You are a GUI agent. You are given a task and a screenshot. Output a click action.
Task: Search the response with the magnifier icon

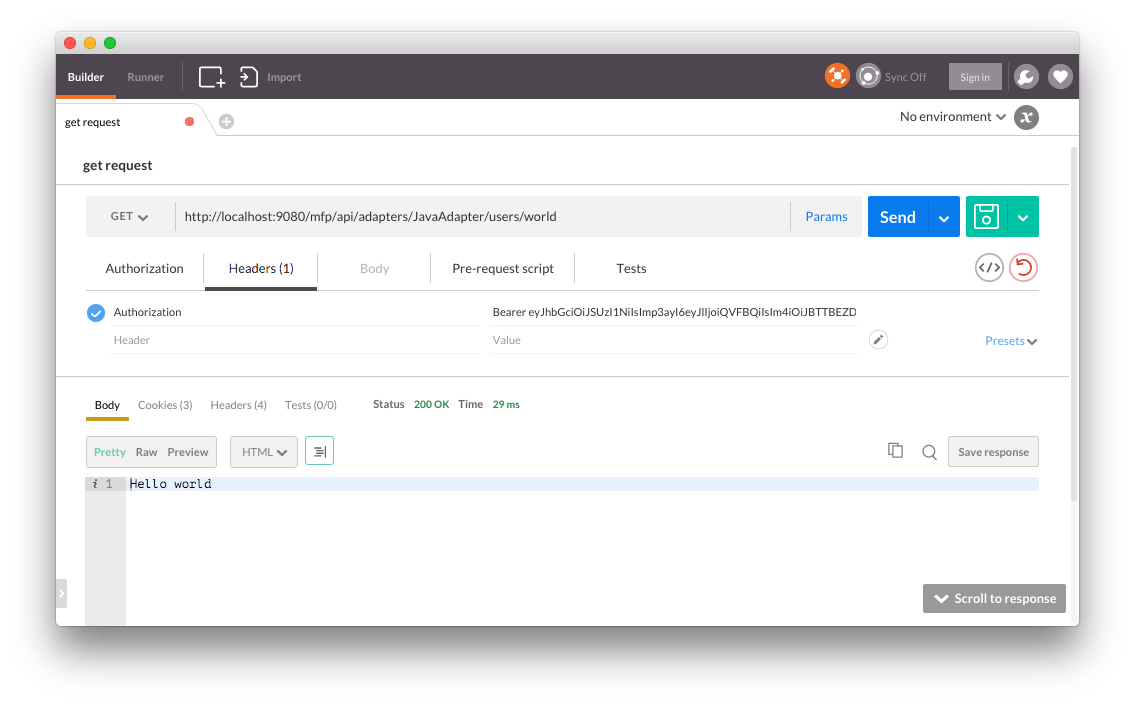929,452
